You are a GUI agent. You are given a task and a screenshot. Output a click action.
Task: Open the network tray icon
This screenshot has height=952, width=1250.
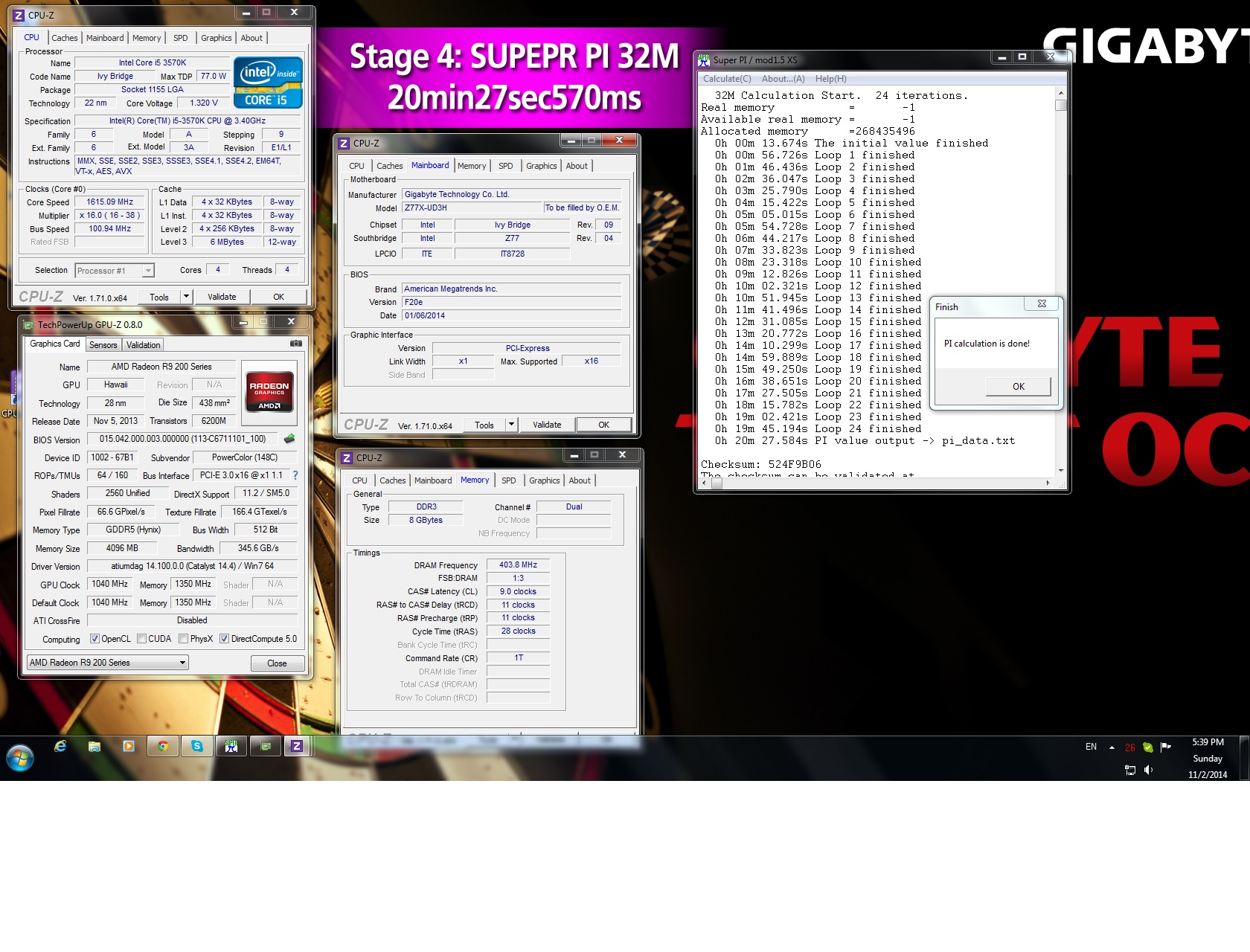[x=1130, y=770]
